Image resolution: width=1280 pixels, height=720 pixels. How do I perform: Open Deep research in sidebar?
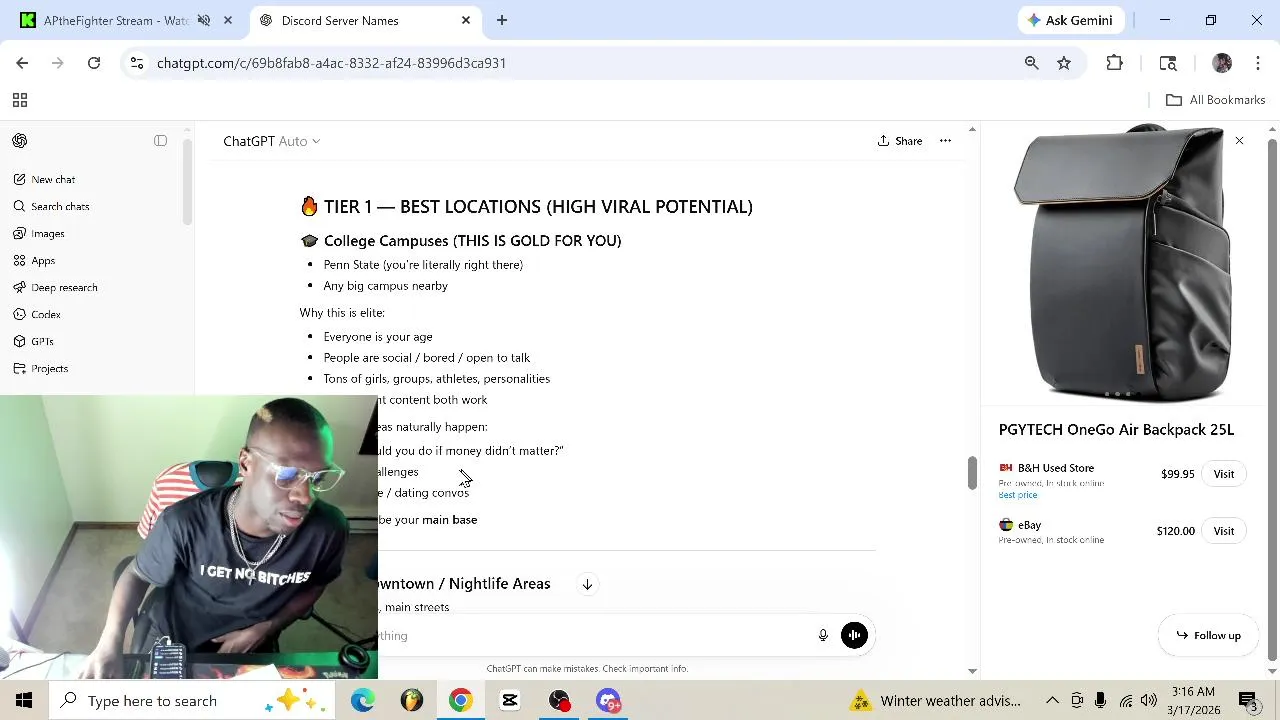pos(64,288)
